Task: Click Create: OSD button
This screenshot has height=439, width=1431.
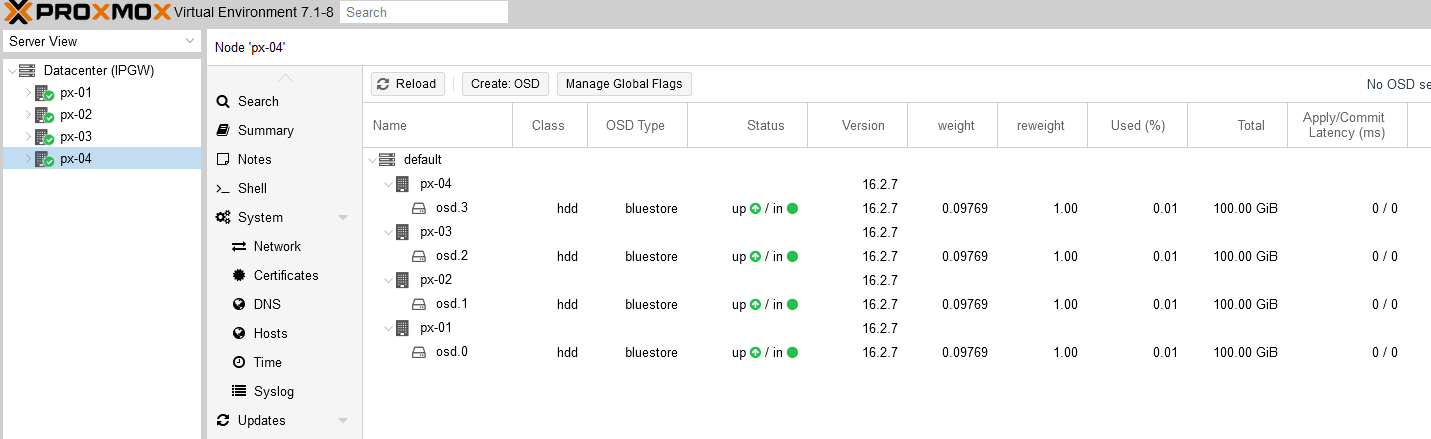Action: click(505, 84)
